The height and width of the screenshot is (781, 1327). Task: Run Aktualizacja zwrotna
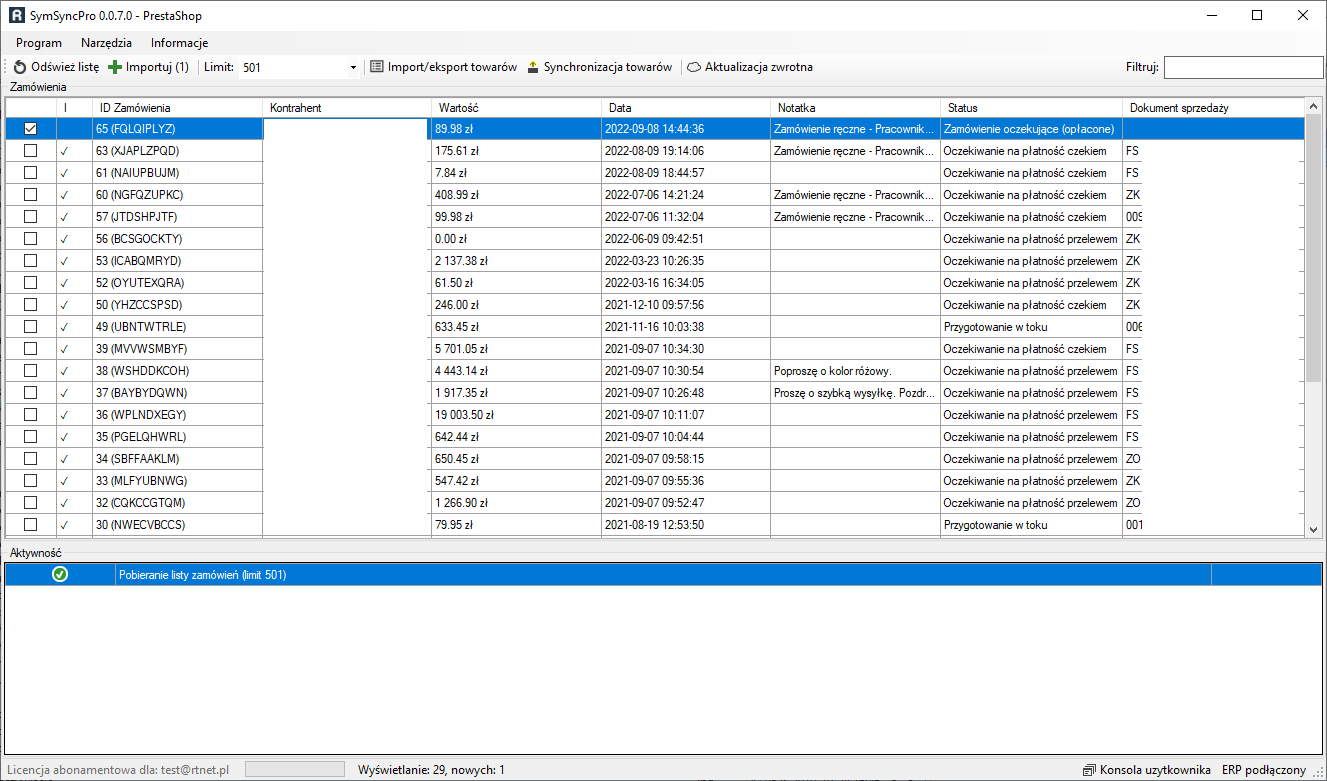pyautogui.click(x=749, y=67)
